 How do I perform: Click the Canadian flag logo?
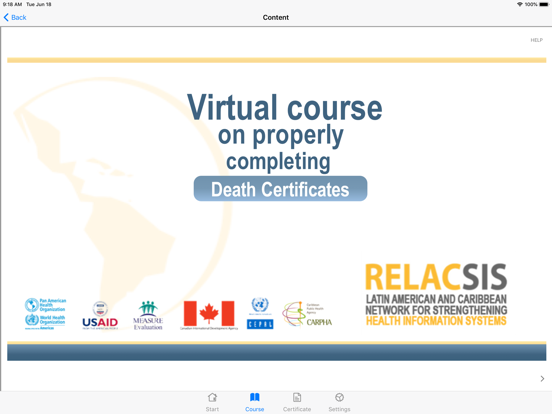[209, 314]
